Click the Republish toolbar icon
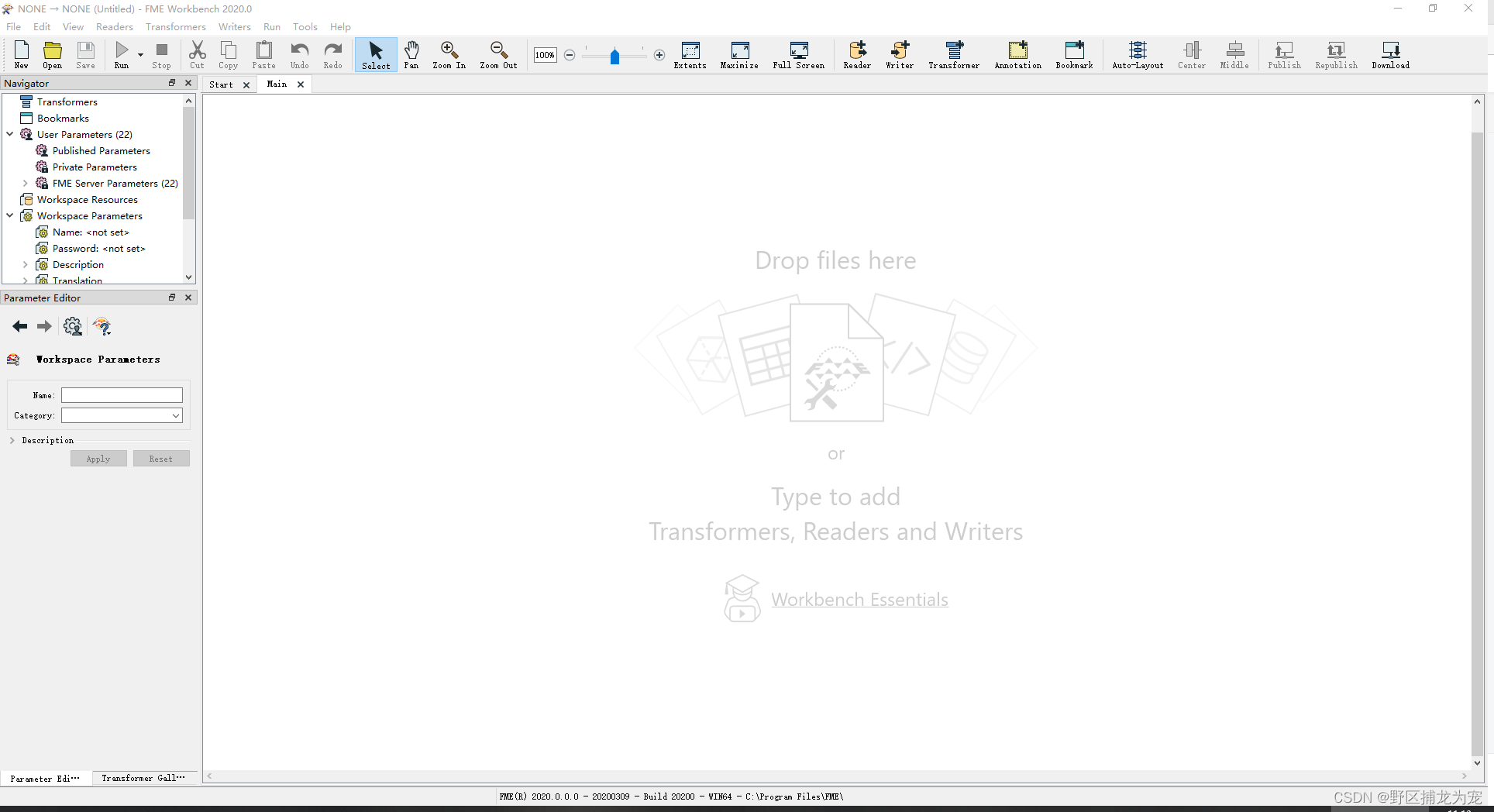Image resolution: width=1494 pixels, height=812 pixels. click(x=1337, y=55)
